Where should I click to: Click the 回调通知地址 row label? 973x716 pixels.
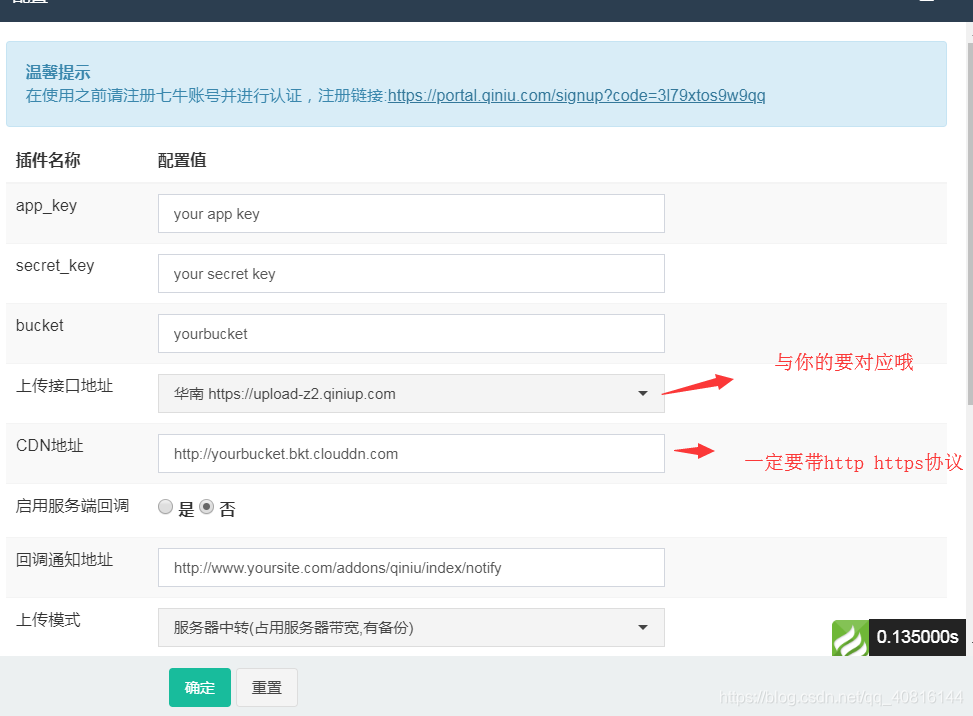[65, 560]
